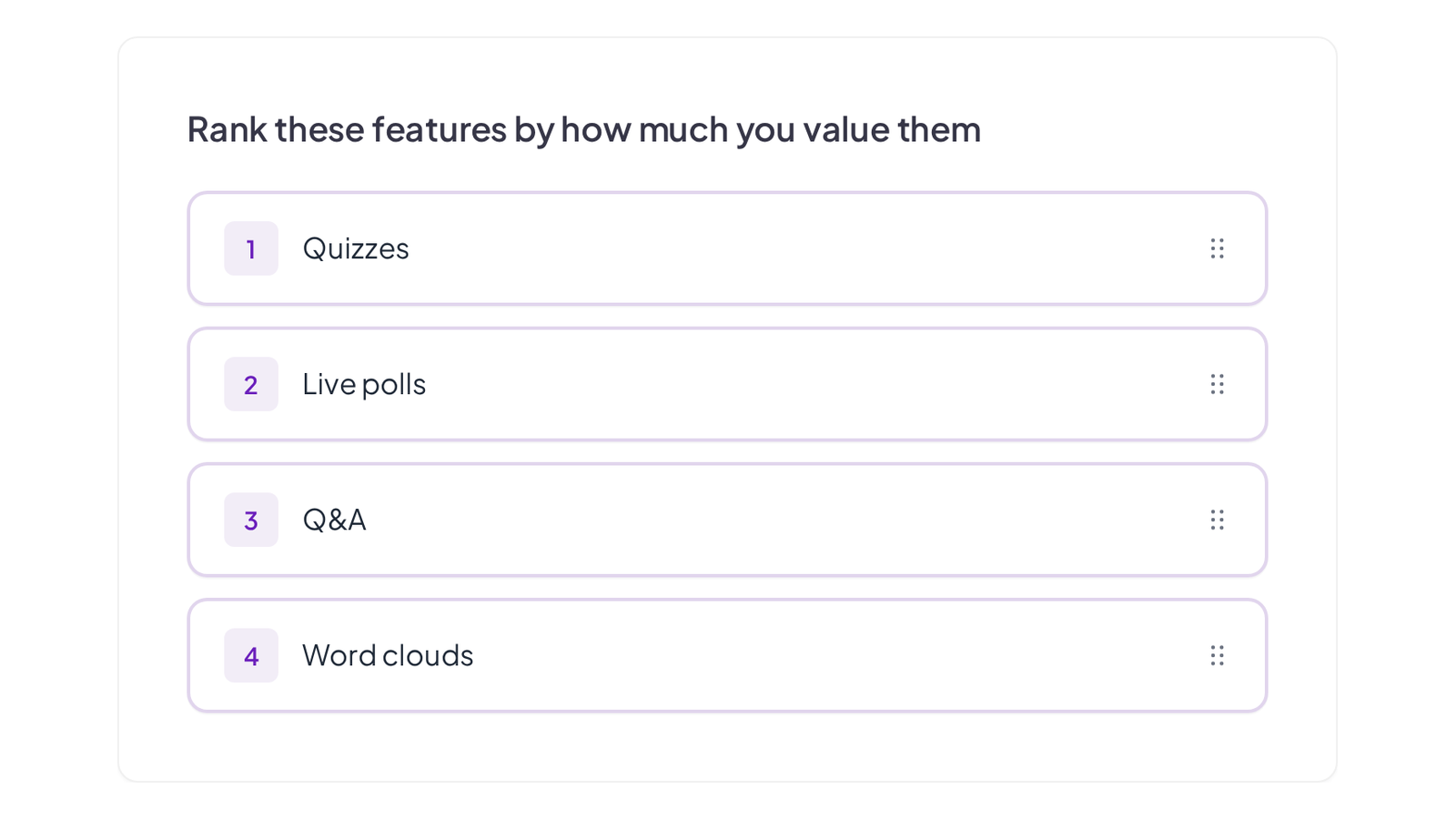Click the gap between Quizzes and Live polls cards

[728, 317]
